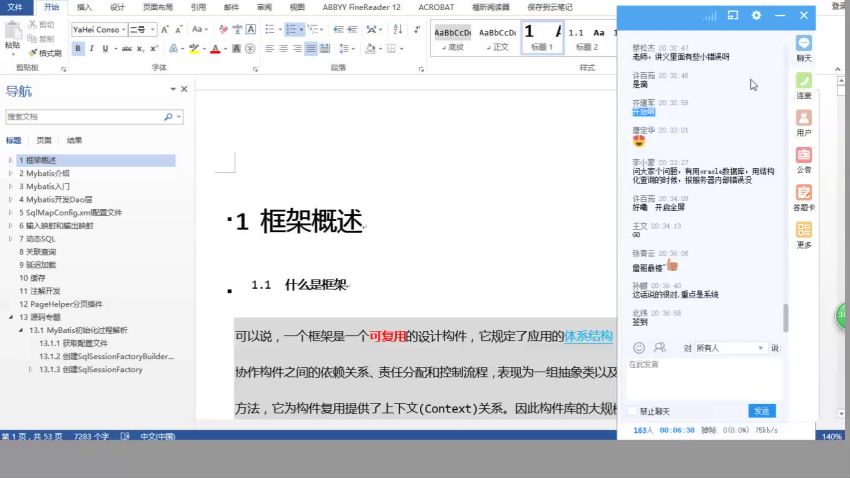Open the Page Layout ribbon tab

click(x=158, y=7)
